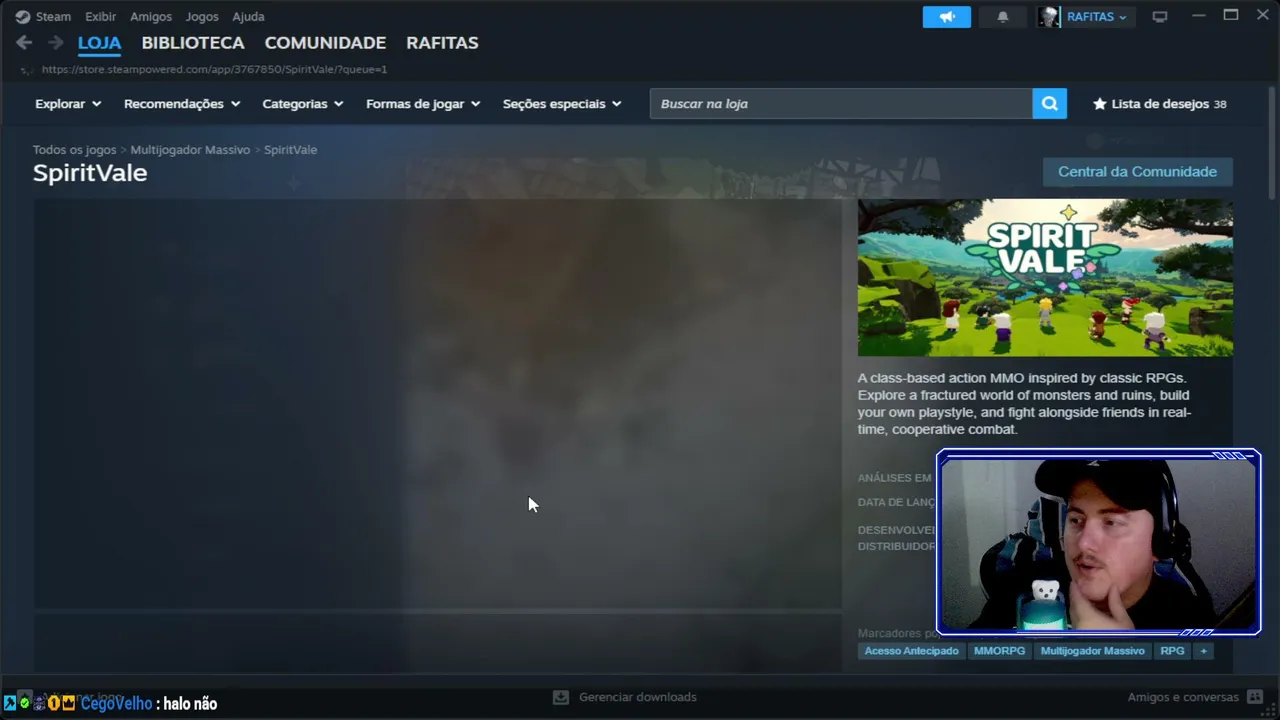1280x720 pixels.
Task: Open the Lista de desejos wishlist
Action: (x=1159, y=104)
